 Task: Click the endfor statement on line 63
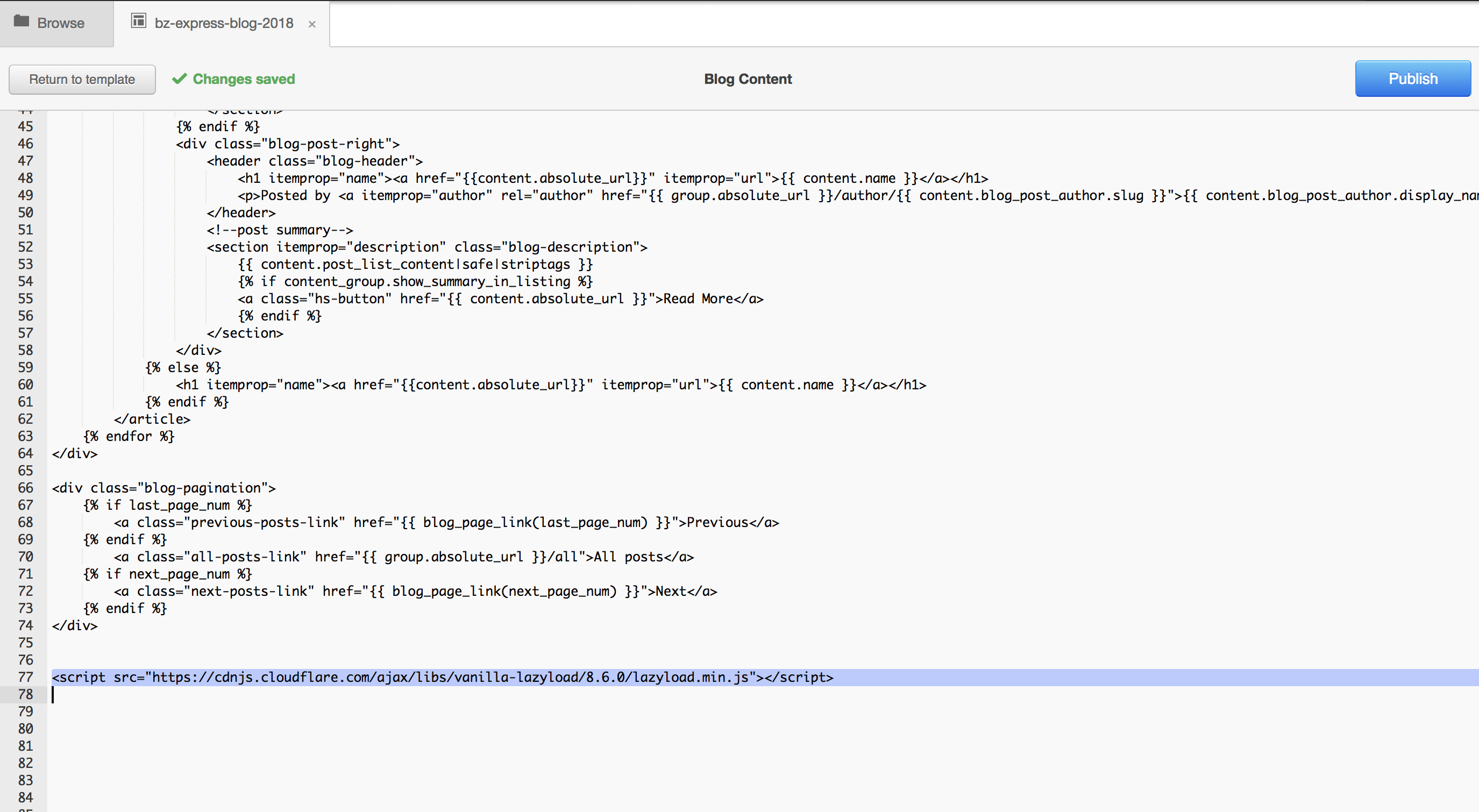[x=129, y=436]
